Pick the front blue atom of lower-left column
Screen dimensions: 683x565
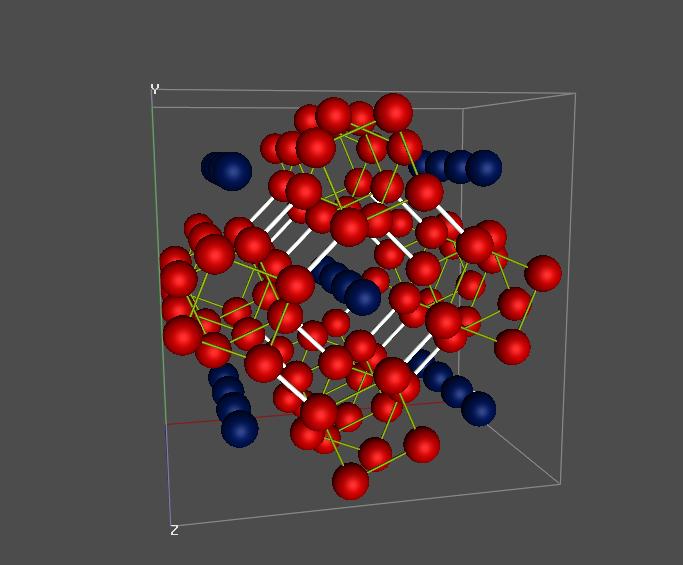pos(240,429)
